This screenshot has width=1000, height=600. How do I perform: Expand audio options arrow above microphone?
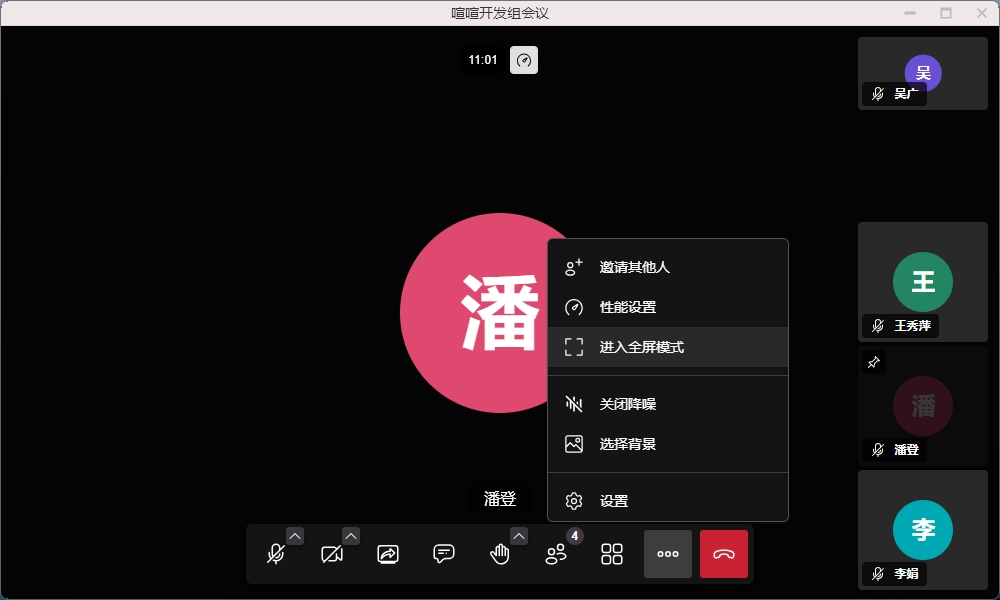click(x=295, y=536)
